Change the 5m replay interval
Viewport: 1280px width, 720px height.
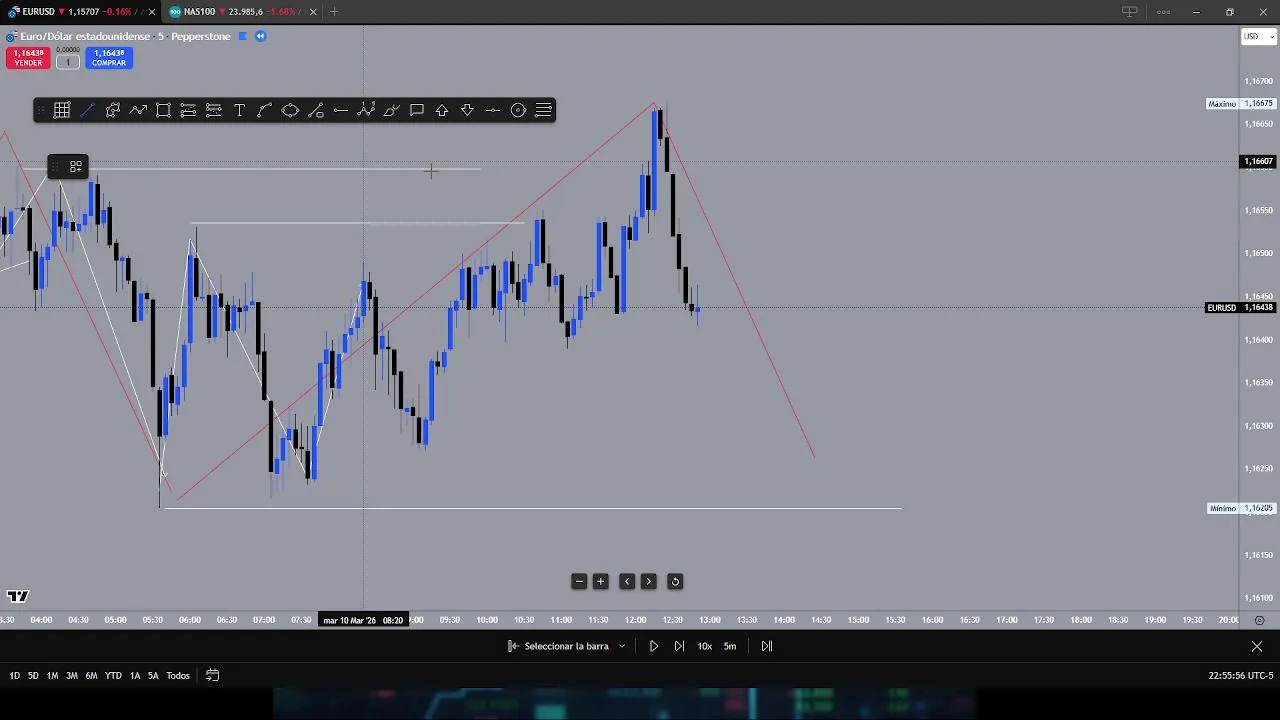coord(730,646)
